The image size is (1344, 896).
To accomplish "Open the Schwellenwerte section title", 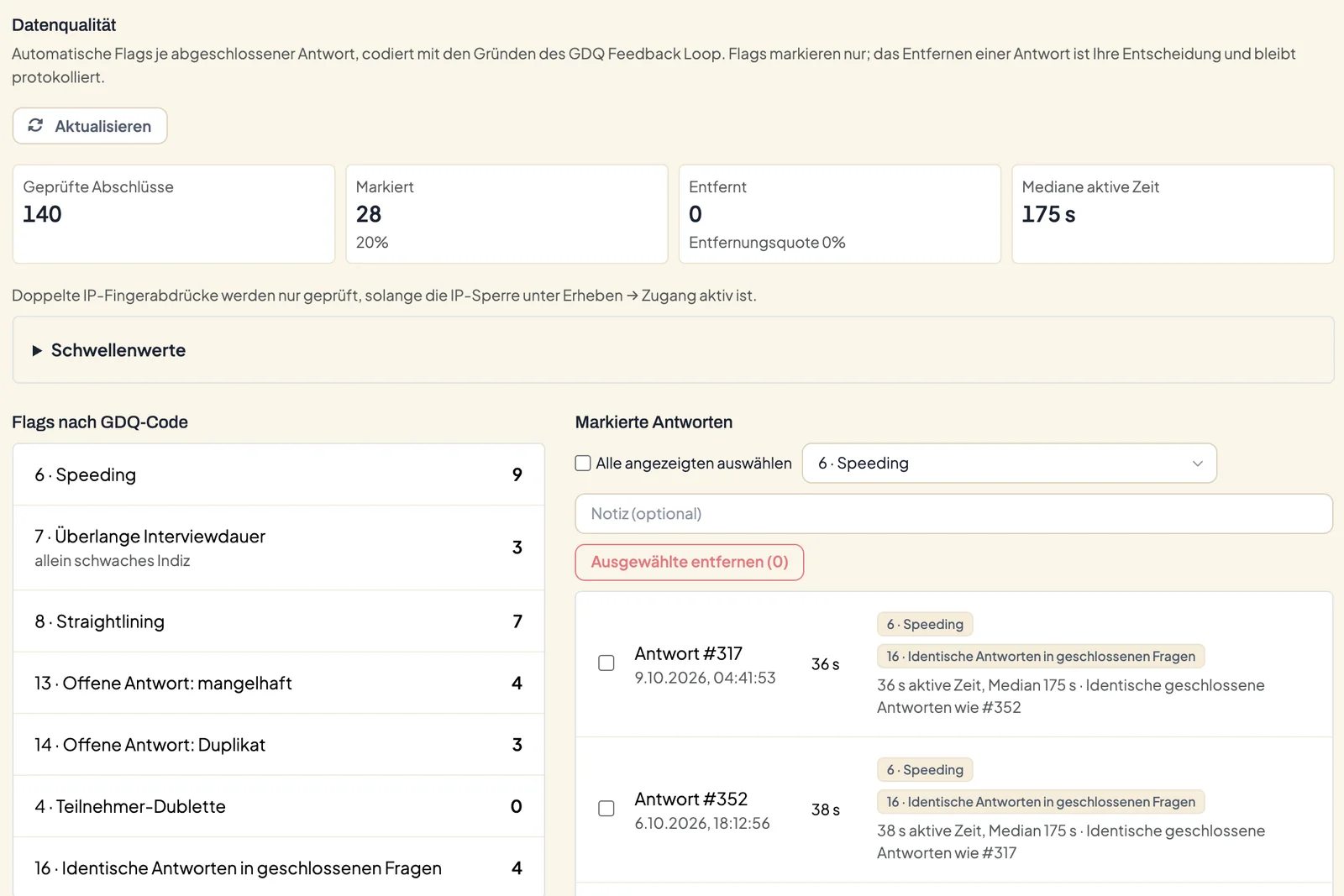I will (x=118, y=350).
